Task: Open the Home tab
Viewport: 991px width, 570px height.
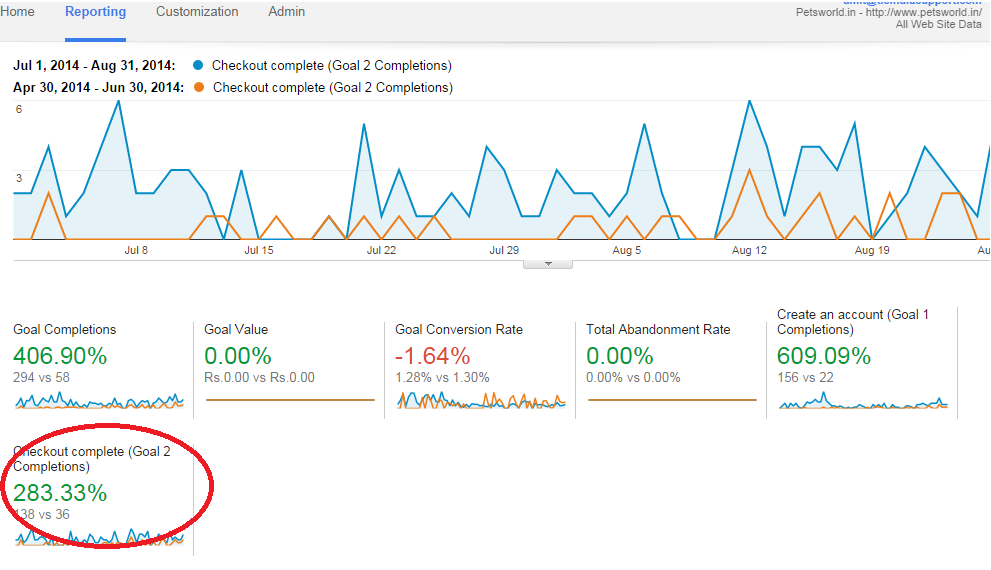Action: 17,12
